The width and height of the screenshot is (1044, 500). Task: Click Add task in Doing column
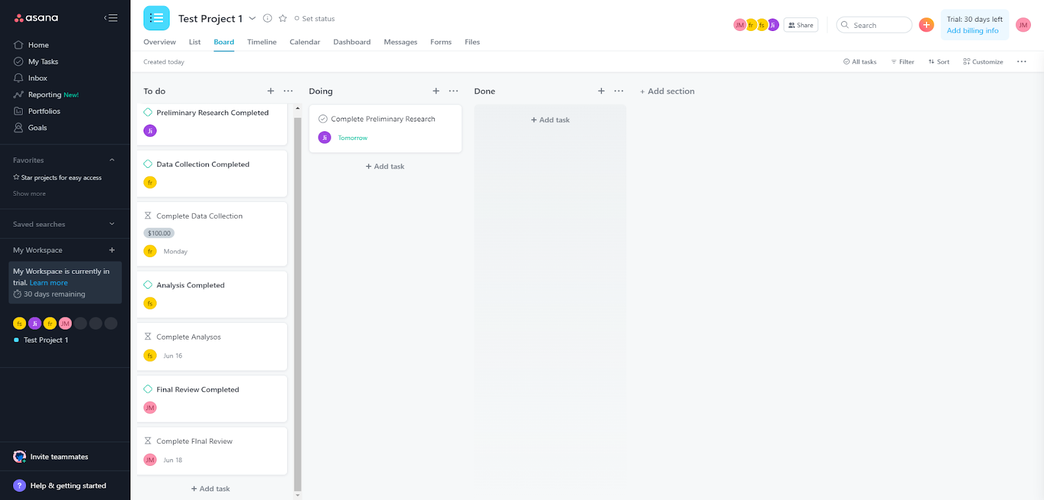[x=385, y=166]
